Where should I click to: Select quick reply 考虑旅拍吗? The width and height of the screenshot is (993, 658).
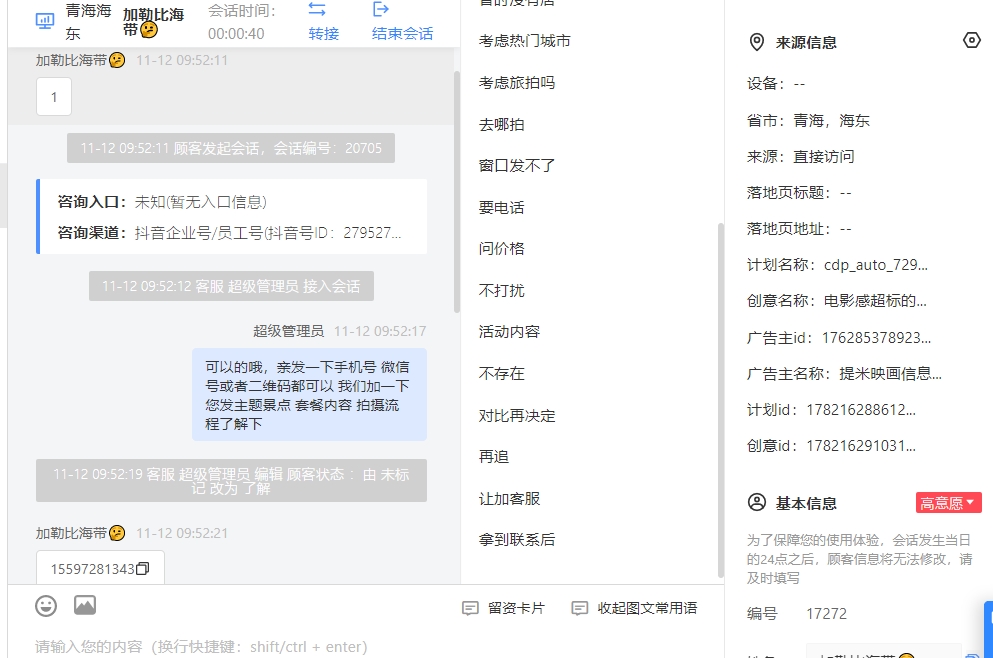tap(517, 83)
